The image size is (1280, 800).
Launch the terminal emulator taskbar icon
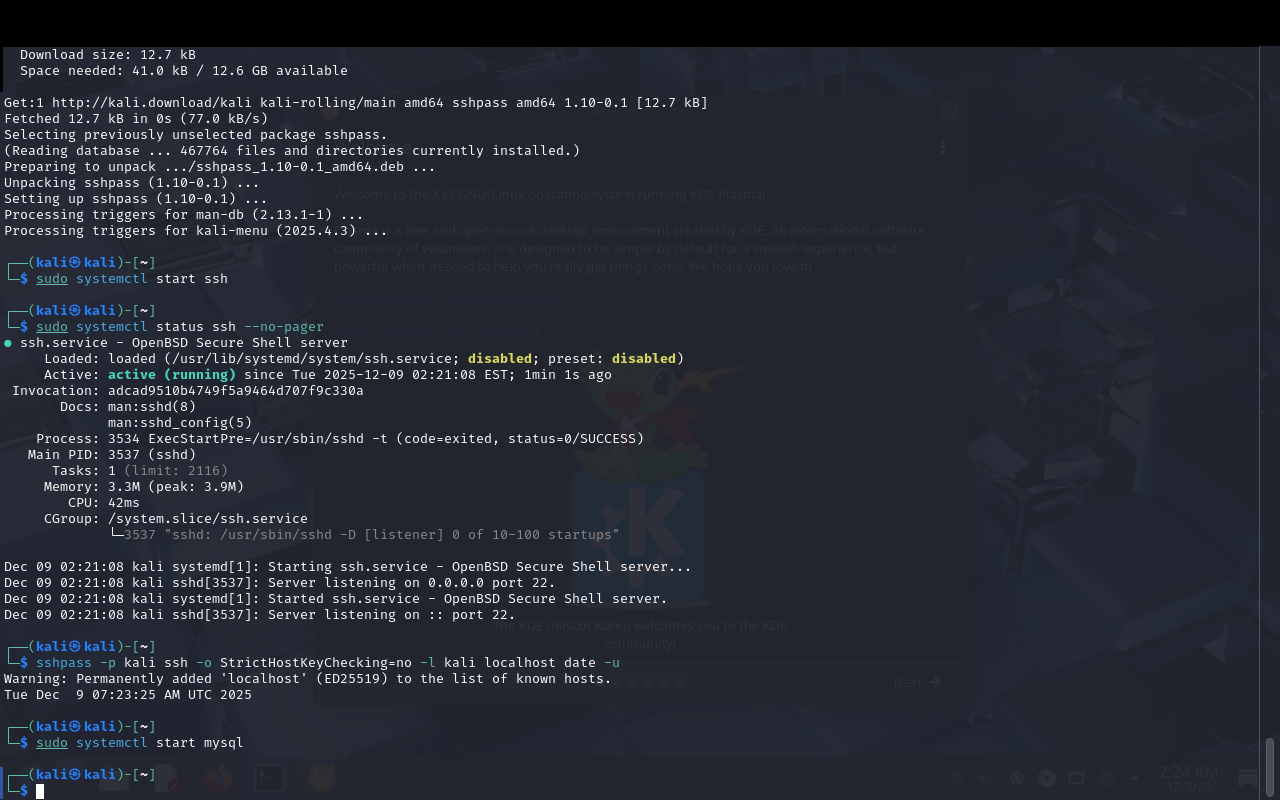(x=269, y=778)
